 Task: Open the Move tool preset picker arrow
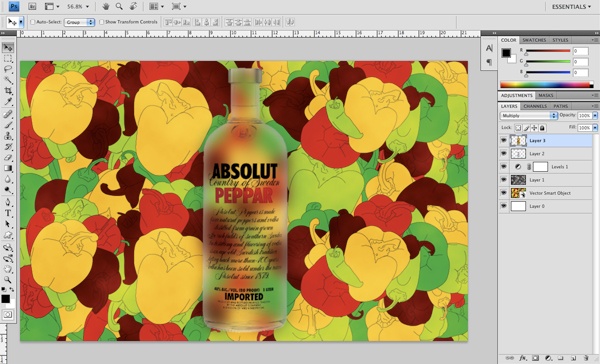click(x=21, y=22)
